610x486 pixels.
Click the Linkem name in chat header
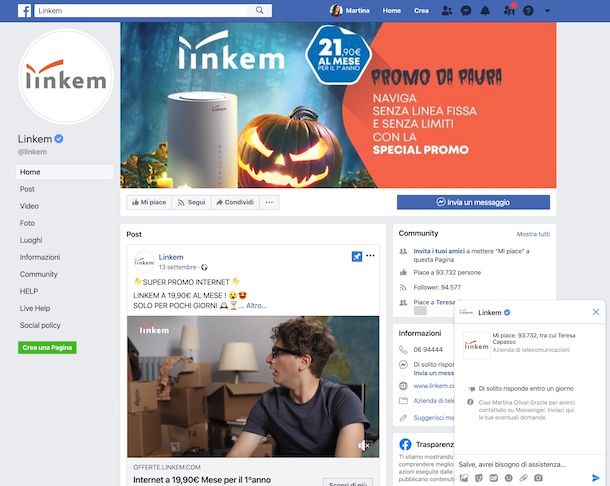point(489,312)
